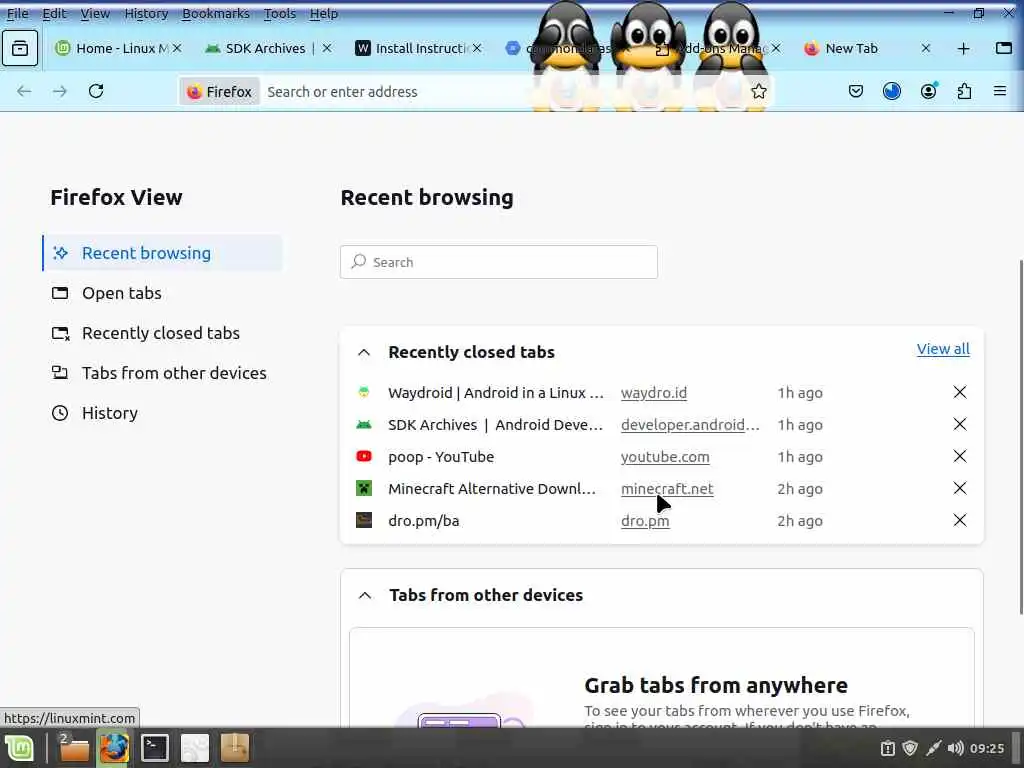Open the file manager in the taskbar
This screenshot has height=768, width=1024.
click(x=74, y=748)
